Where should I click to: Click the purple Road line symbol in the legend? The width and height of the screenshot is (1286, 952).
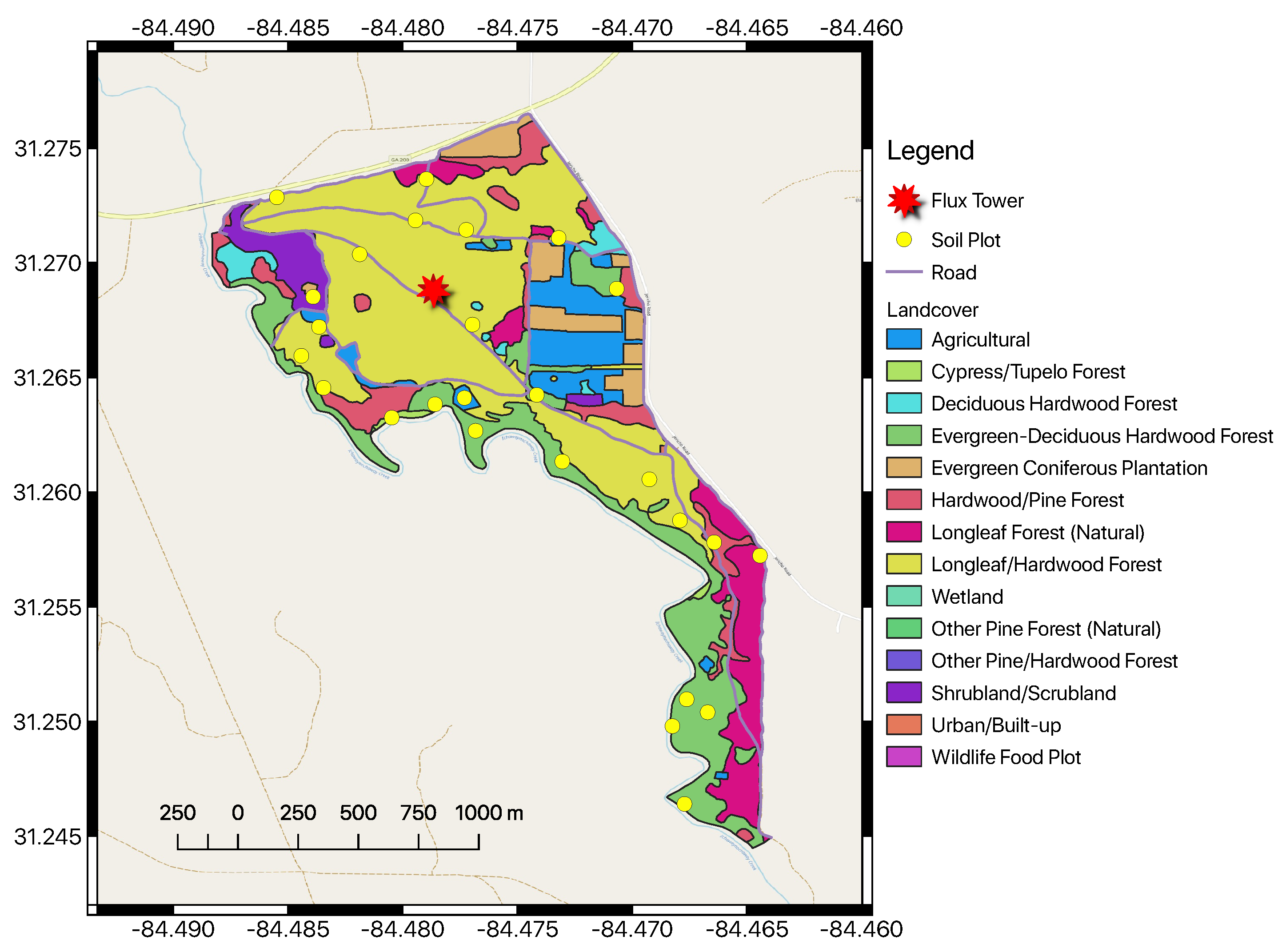[904, 272]
